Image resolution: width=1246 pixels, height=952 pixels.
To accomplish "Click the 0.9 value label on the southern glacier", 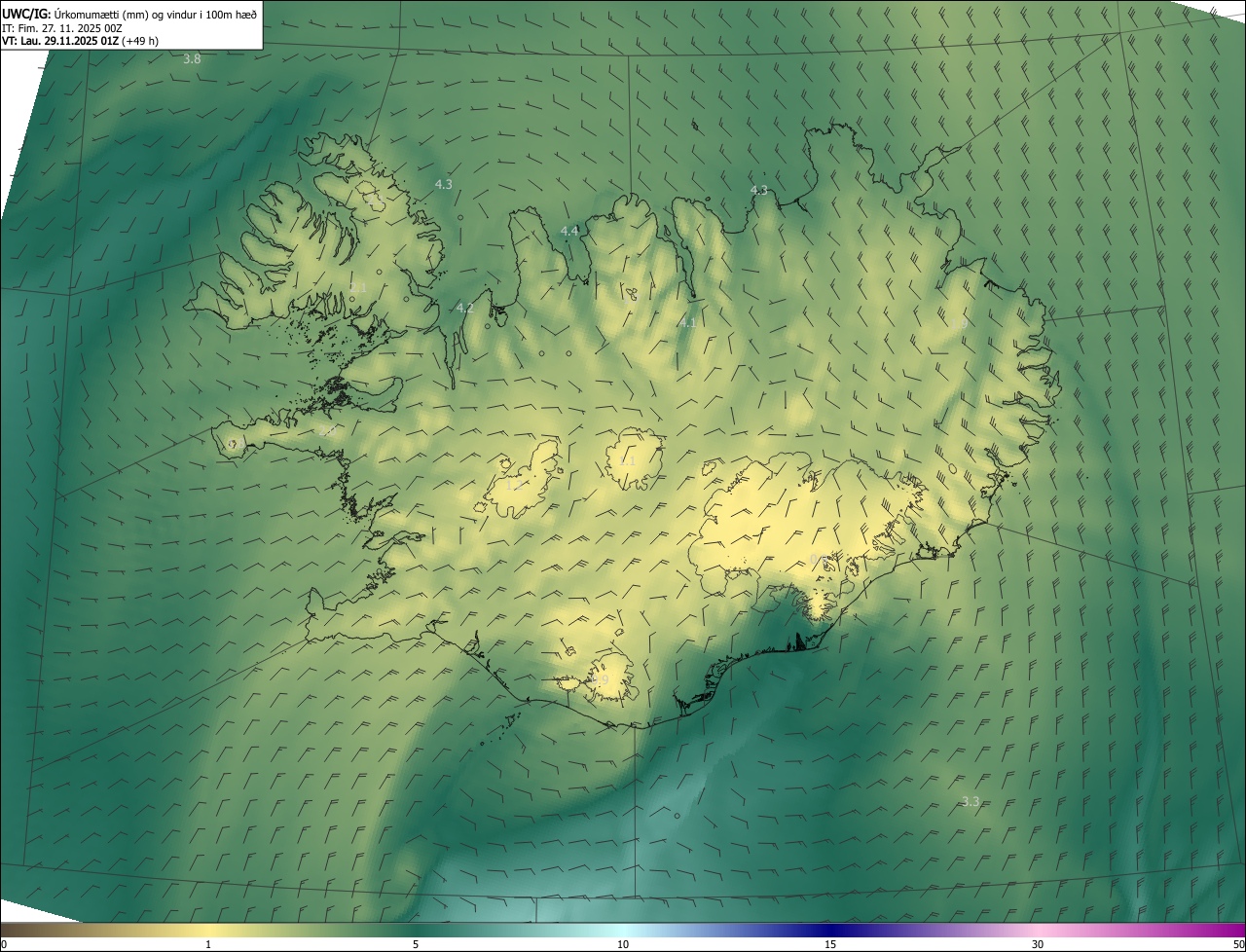I will [600, 680].
